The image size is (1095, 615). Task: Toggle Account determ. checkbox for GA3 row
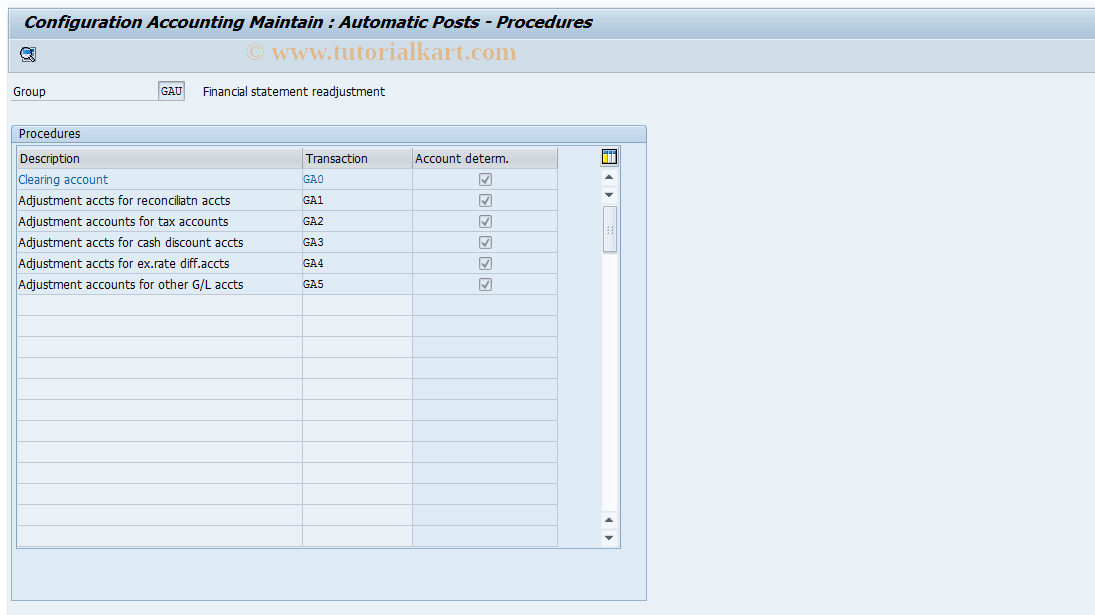tap(485, 242)
